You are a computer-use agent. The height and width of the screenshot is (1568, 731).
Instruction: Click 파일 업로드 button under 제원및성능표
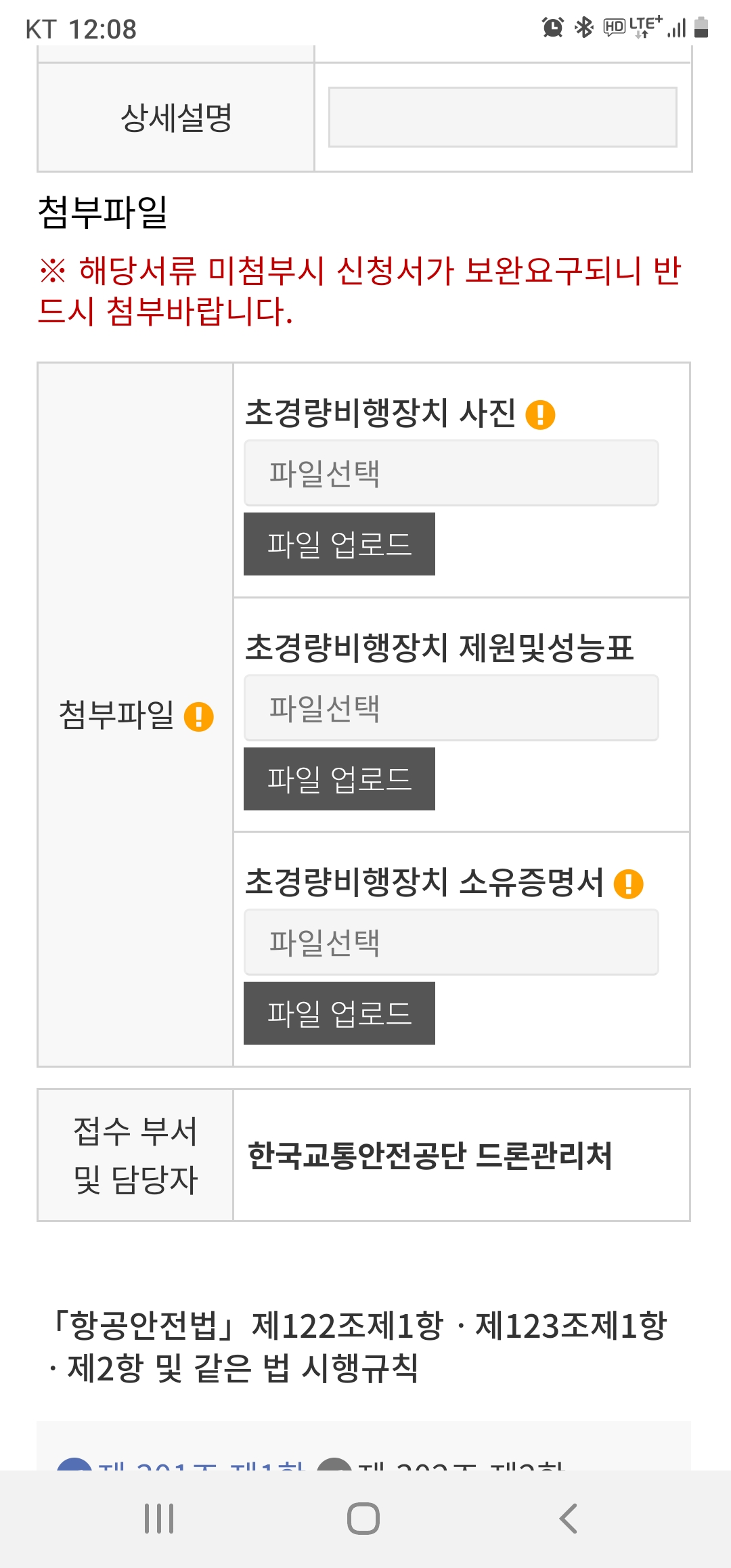[339, 779]
